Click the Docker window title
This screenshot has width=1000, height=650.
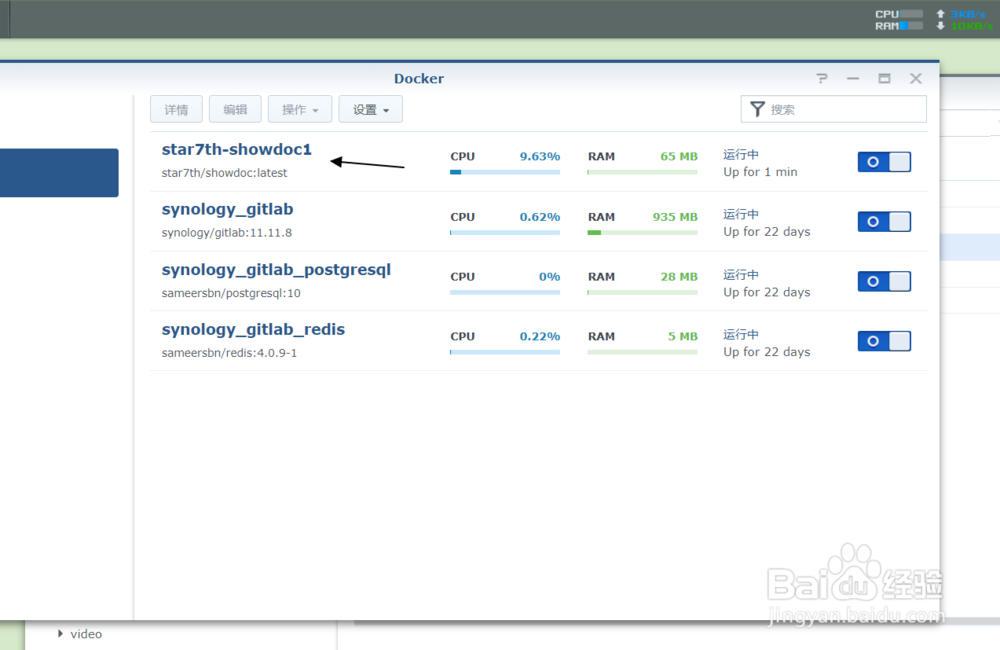point(418,78)
